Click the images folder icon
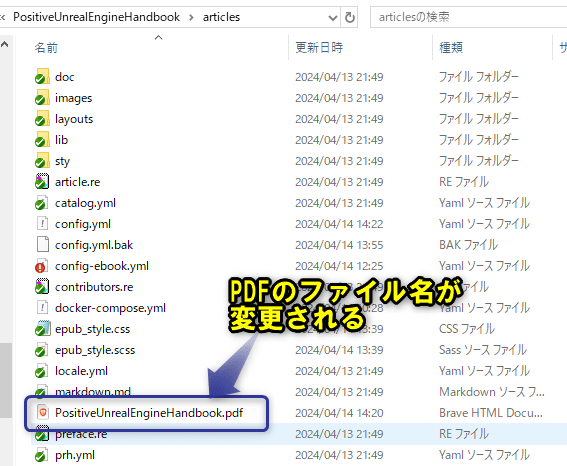The width and height of the screenshot is (567, 466). coord(42,98)
